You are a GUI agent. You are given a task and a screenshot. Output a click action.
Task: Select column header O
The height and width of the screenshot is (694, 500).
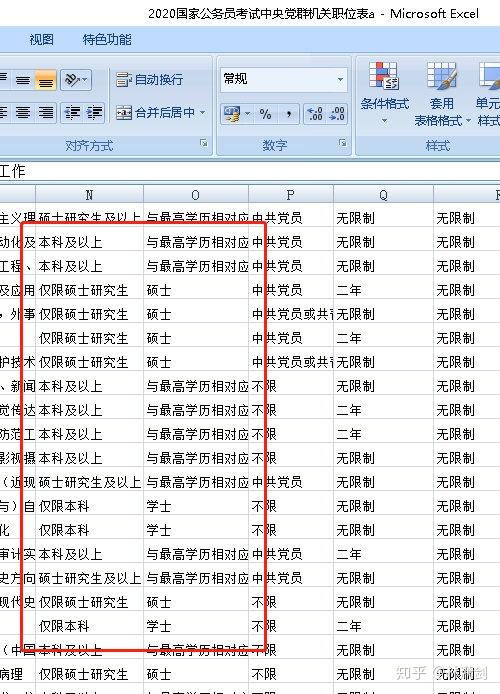[196, 195]
